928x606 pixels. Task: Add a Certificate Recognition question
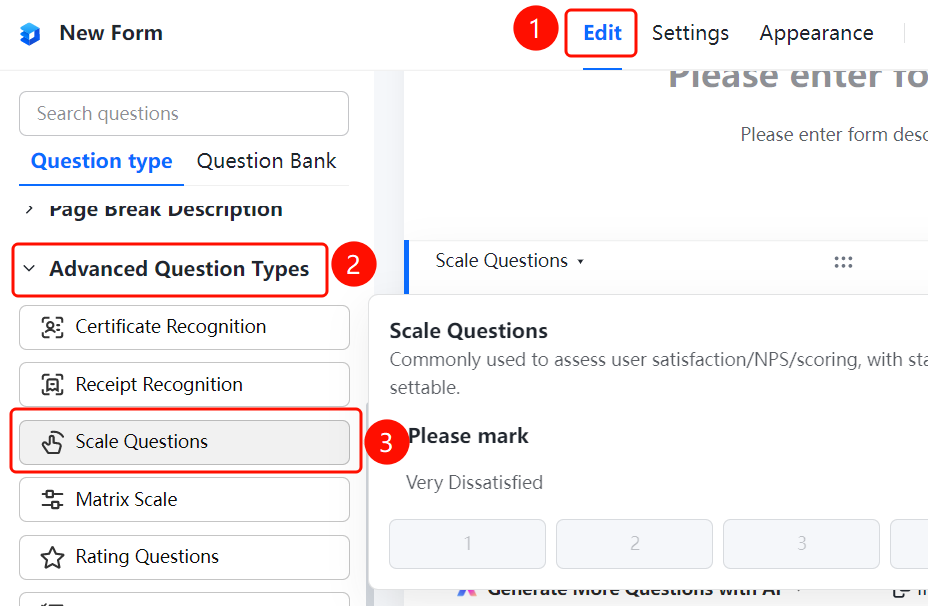pyautogui.click(x=184, y=327)
